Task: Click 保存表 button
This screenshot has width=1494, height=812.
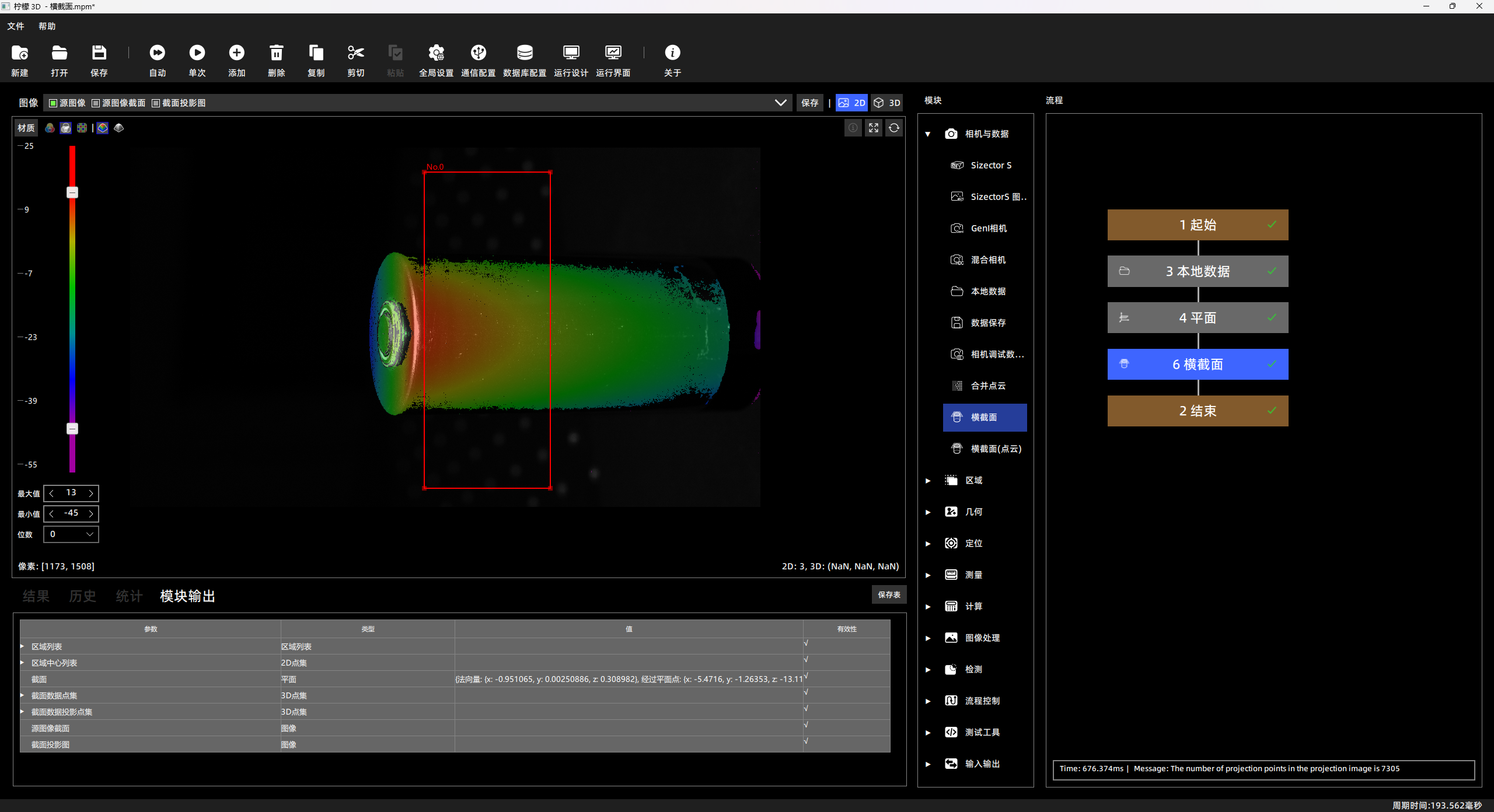Action: (x=889, y=594)
